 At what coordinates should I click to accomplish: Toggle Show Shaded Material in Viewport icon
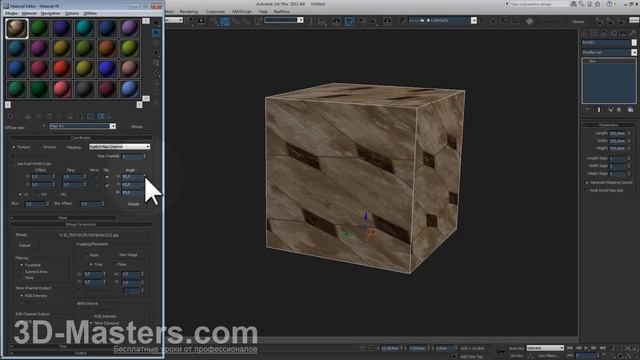(91, 116)
